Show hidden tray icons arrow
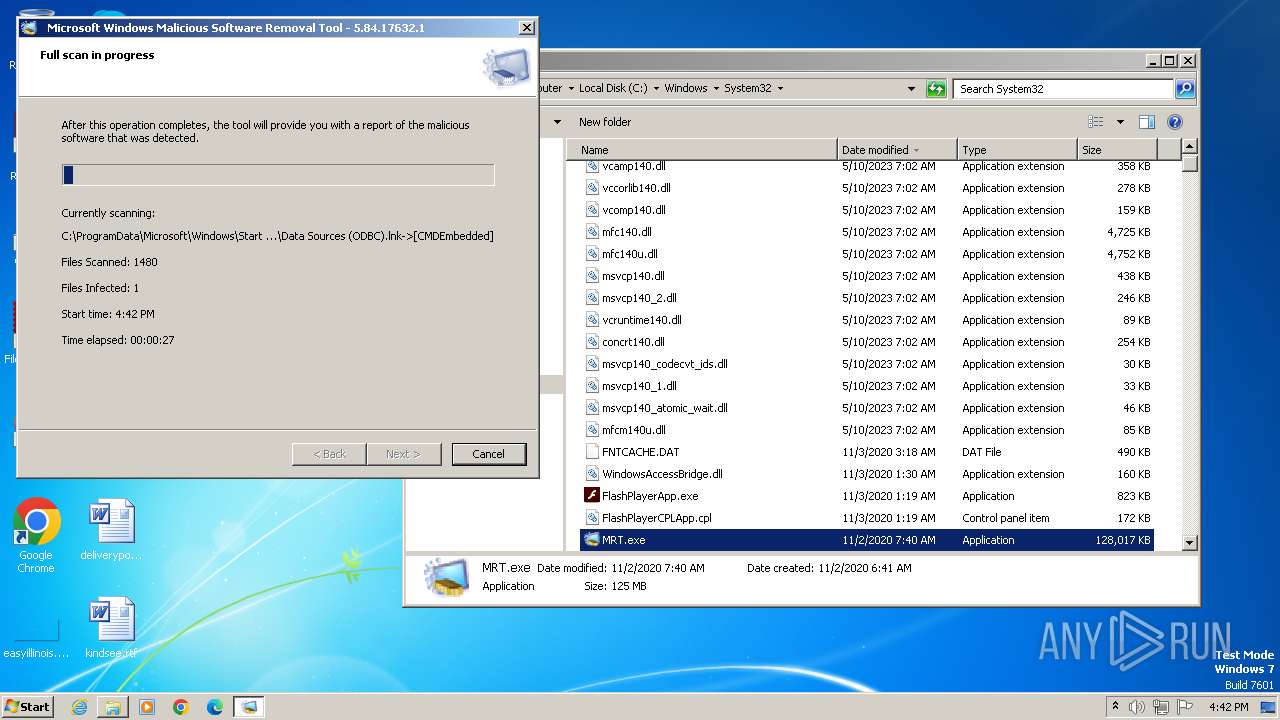The image size is (1280, 720). (1115, 707)
